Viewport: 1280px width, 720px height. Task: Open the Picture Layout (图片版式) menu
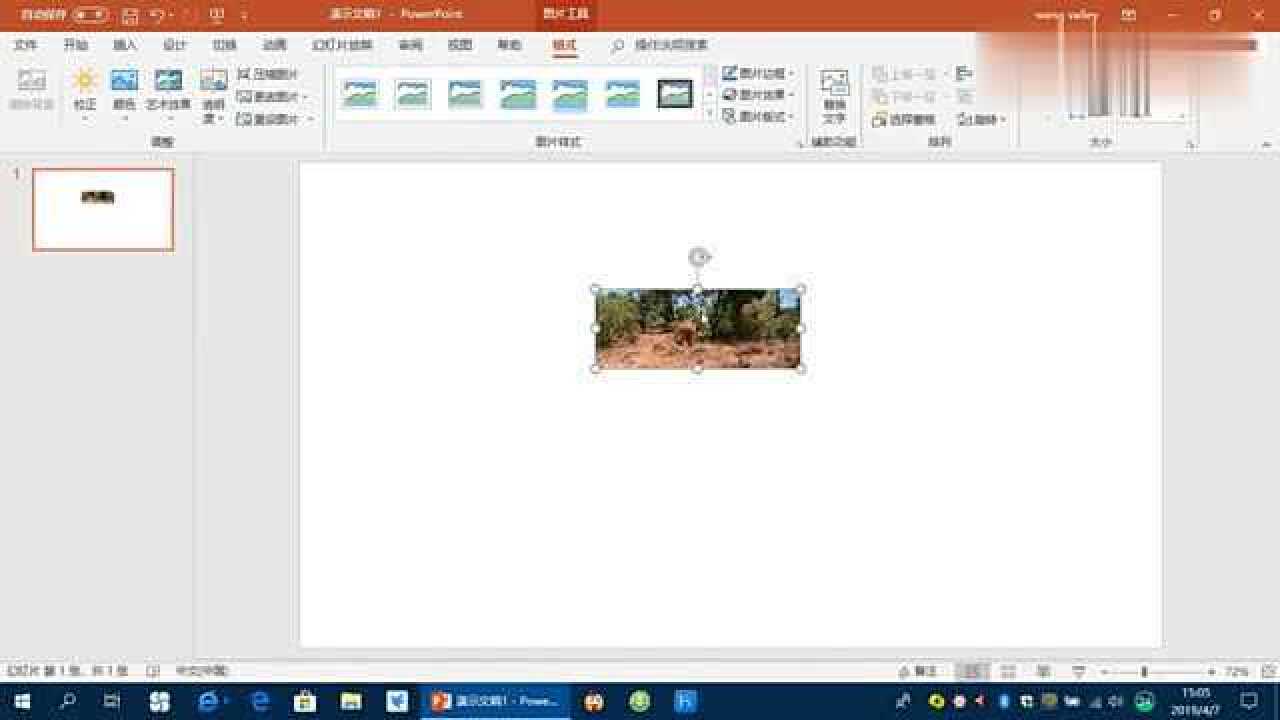758,117
